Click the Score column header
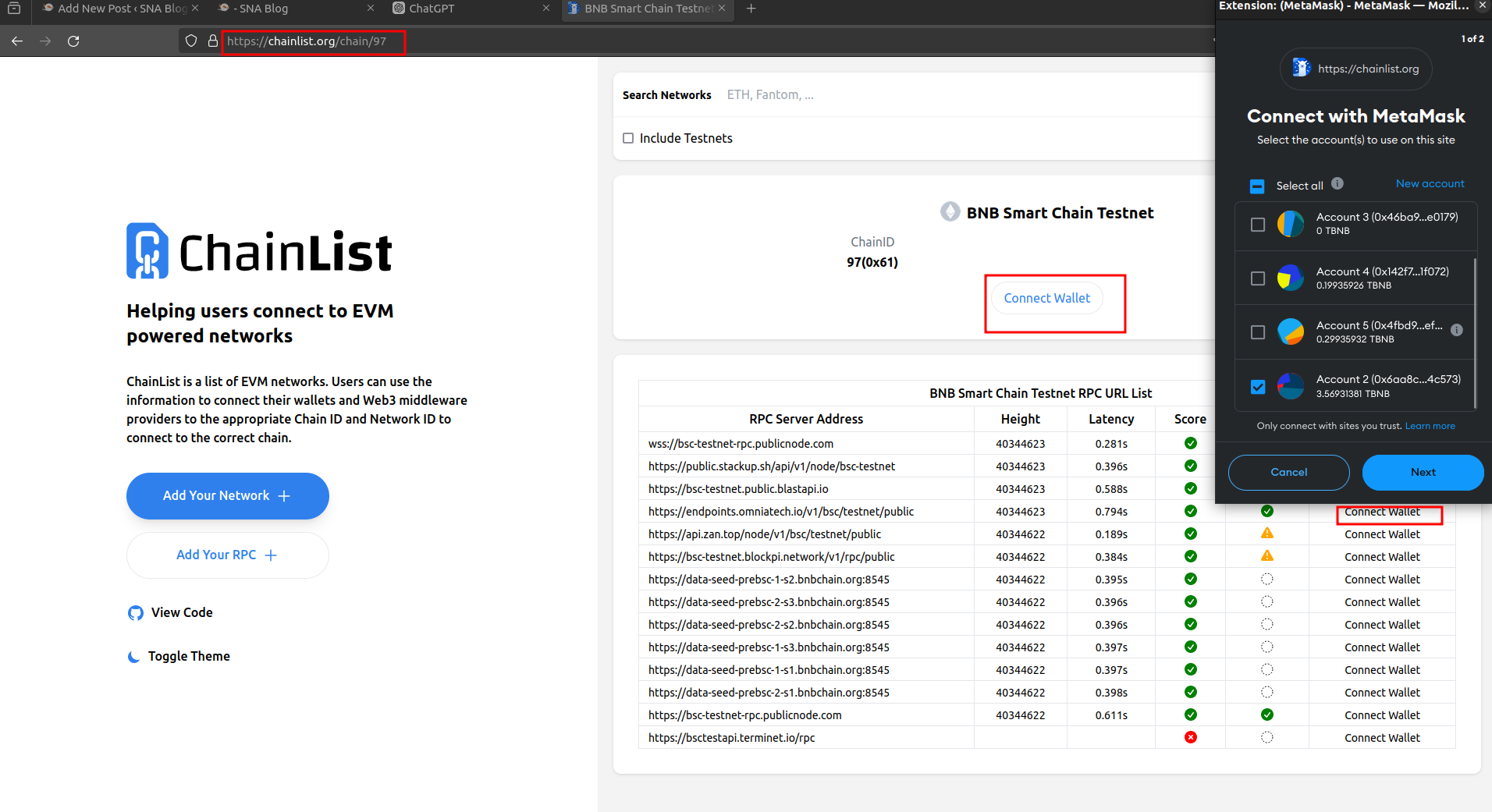The image size is (1492, 812). pos(1190,420)
